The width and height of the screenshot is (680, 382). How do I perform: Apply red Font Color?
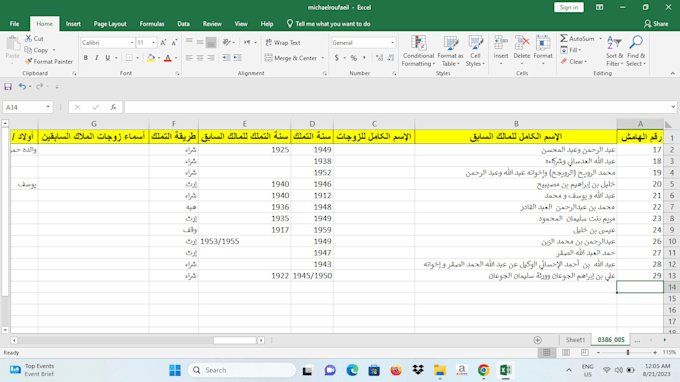(x=168, y=58)
